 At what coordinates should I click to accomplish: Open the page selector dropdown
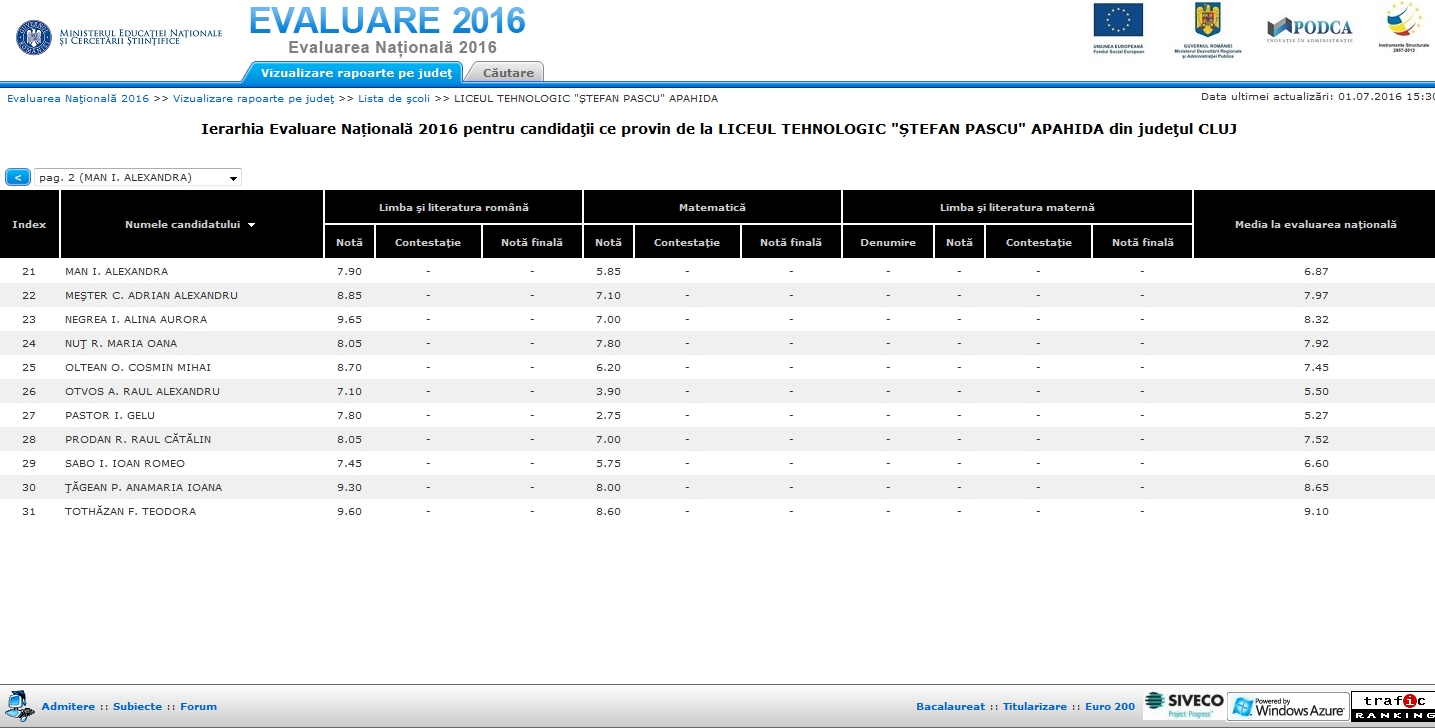pyautogui.click(x=138, y=177)
